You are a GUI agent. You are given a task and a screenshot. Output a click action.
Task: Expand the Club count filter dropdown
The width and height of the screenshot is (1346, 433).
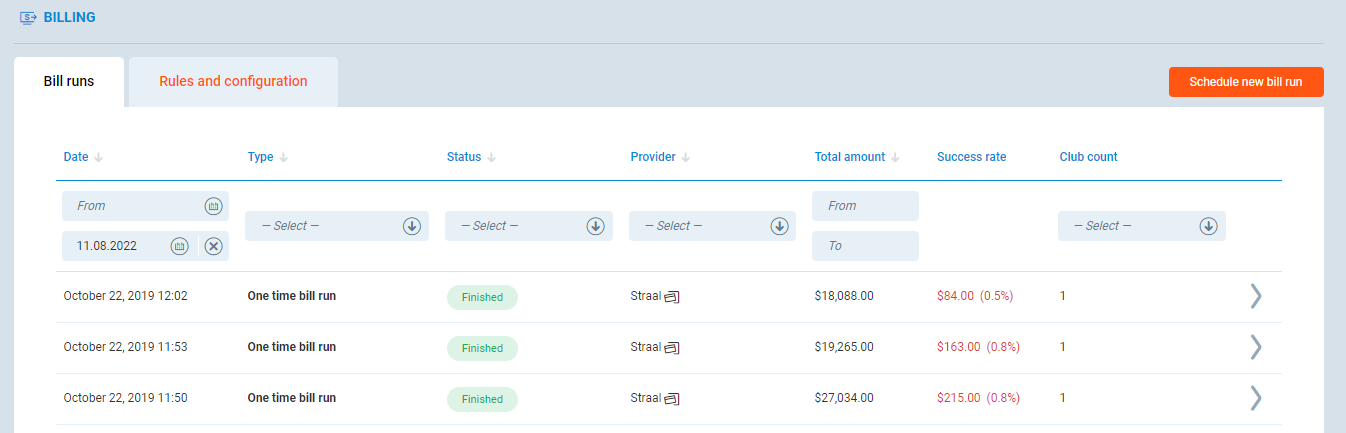(1208, 226)
